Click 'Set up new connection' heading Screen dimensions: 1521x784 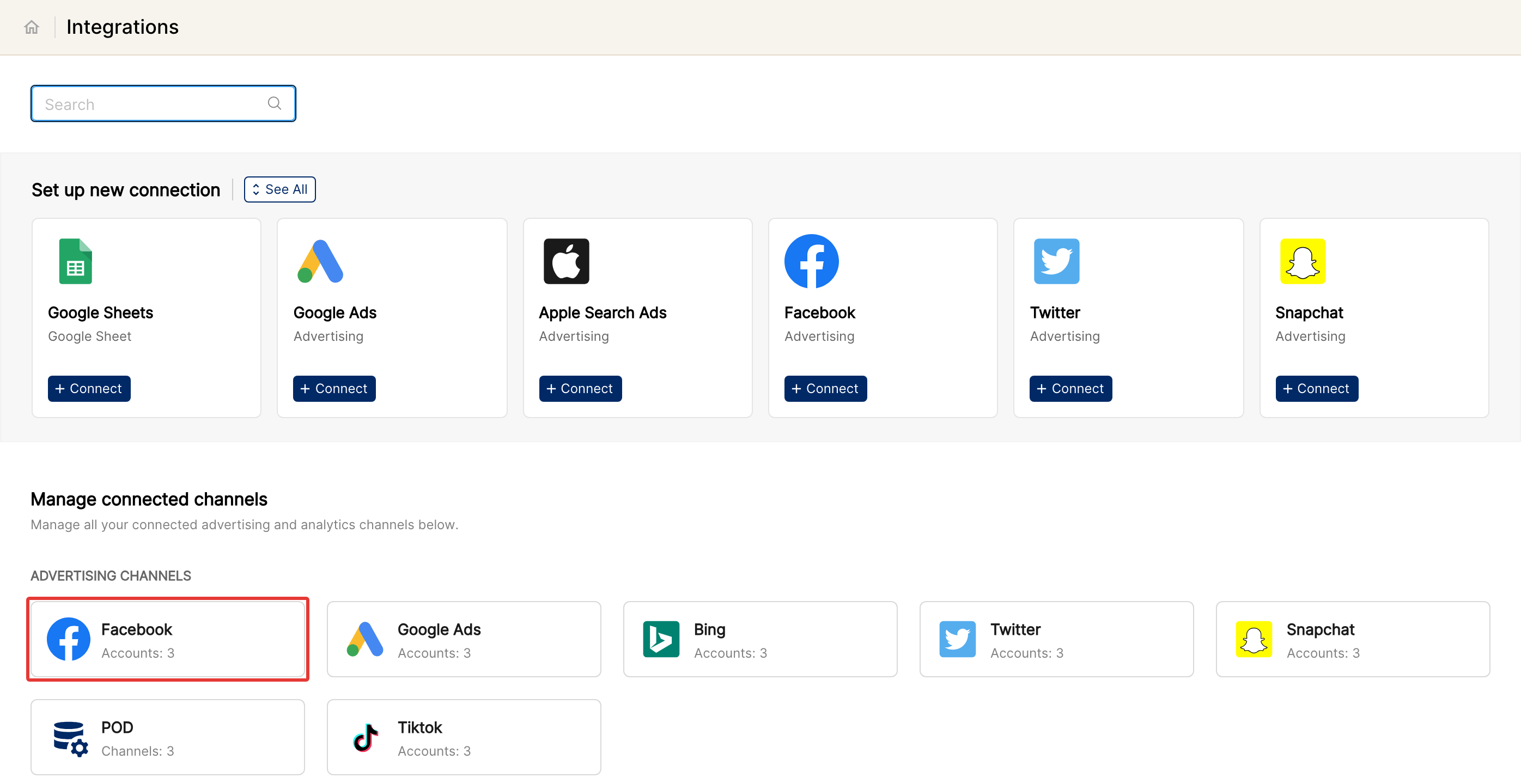[126, 190]
